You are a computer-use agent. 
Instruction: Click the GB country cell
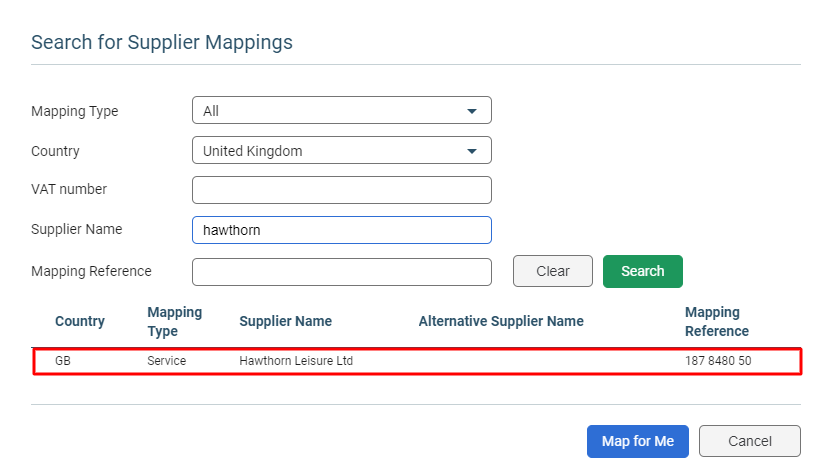(x=63, y=361)
